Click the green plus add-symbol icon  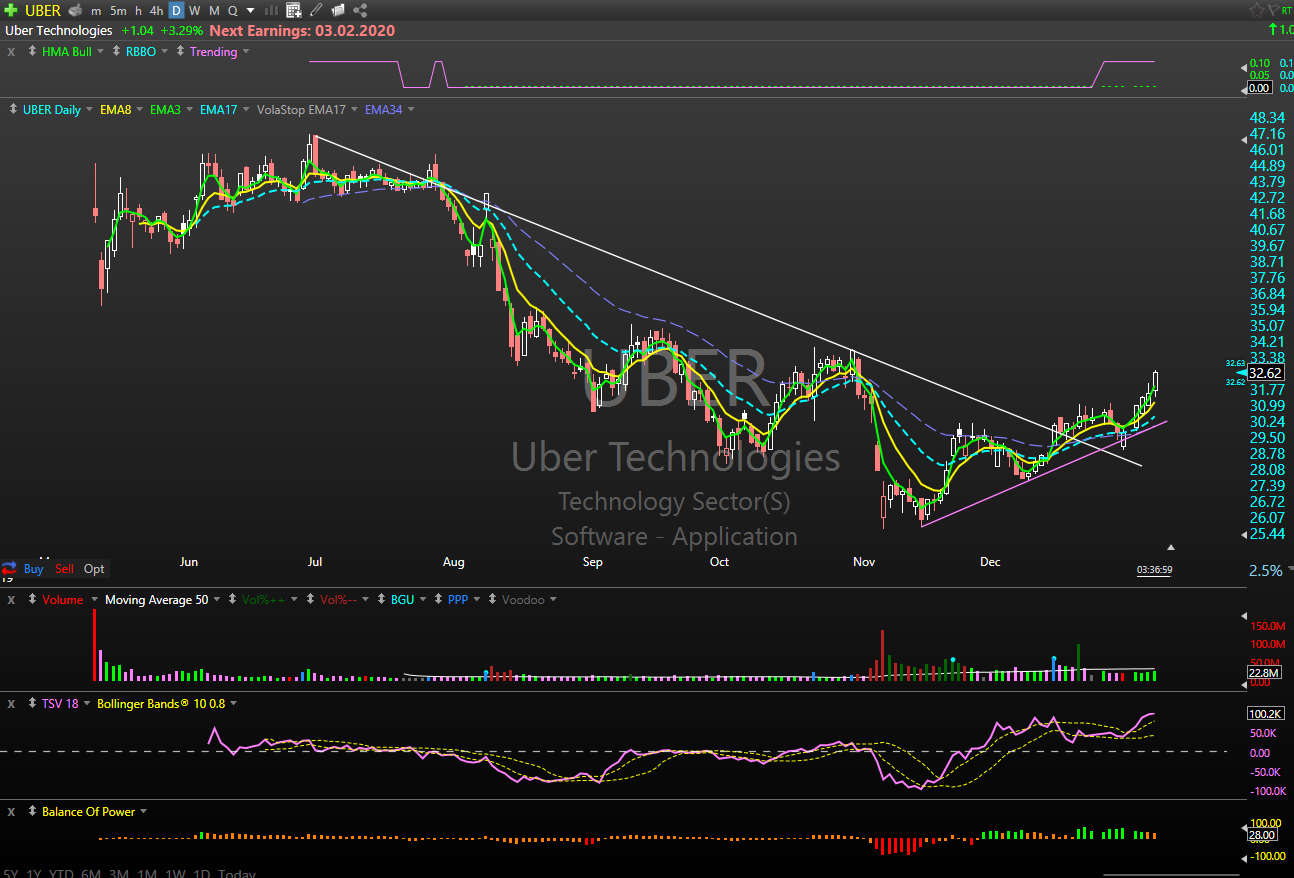coord(10,10)
